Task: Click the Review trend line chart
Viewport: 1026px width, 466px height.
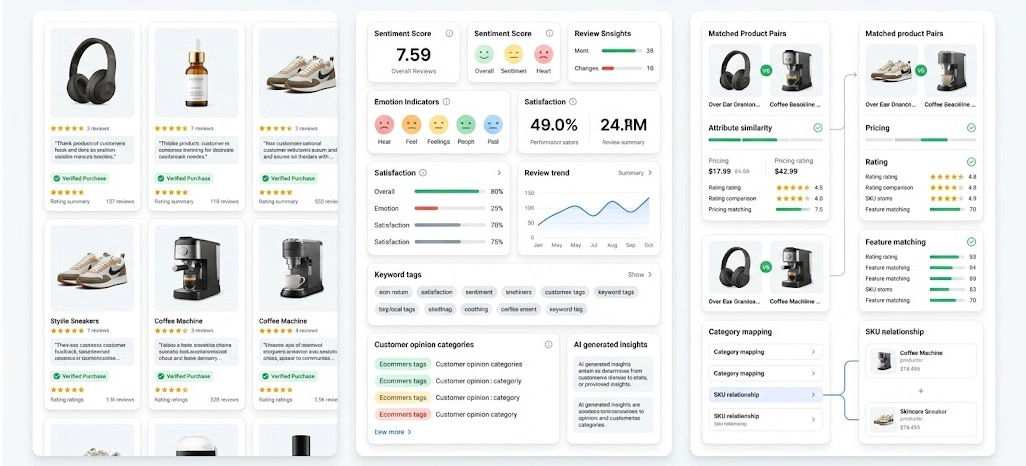Action: coord(593,213)
